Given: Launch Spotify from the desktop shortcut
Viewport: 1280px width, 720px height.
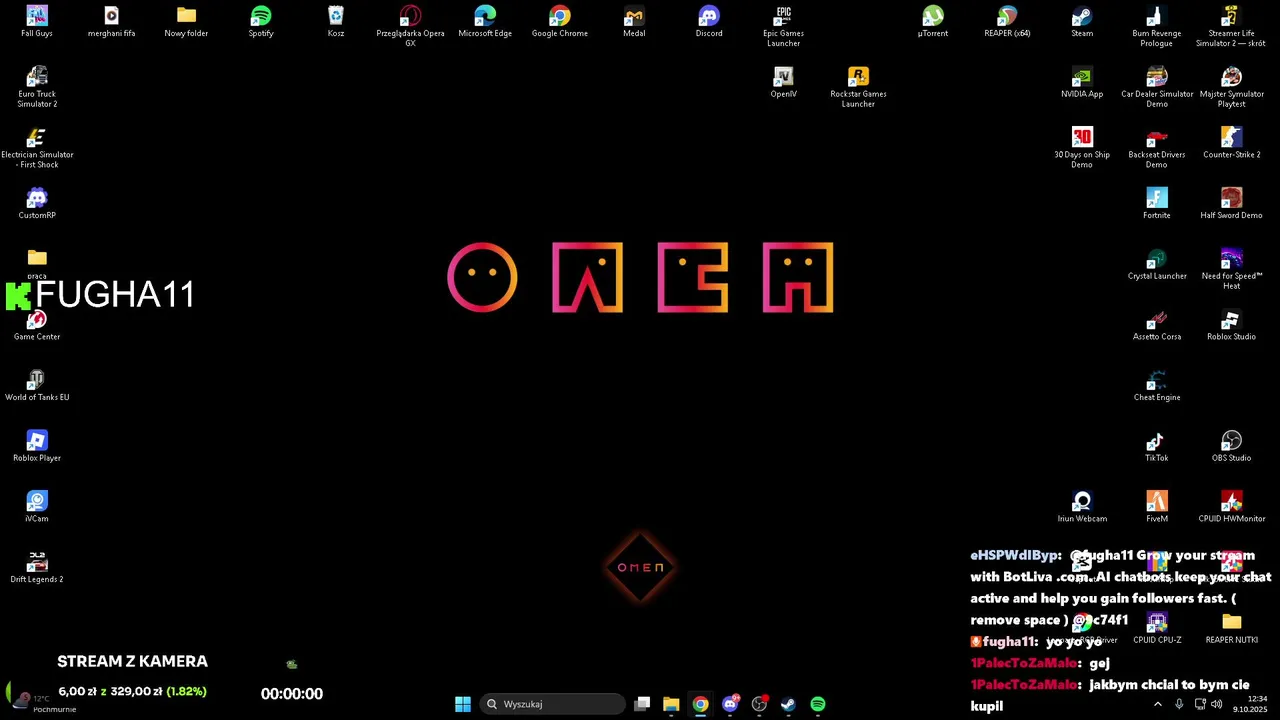Looking at the screenshot, I should pyautogui.click(x=261, y=22).
